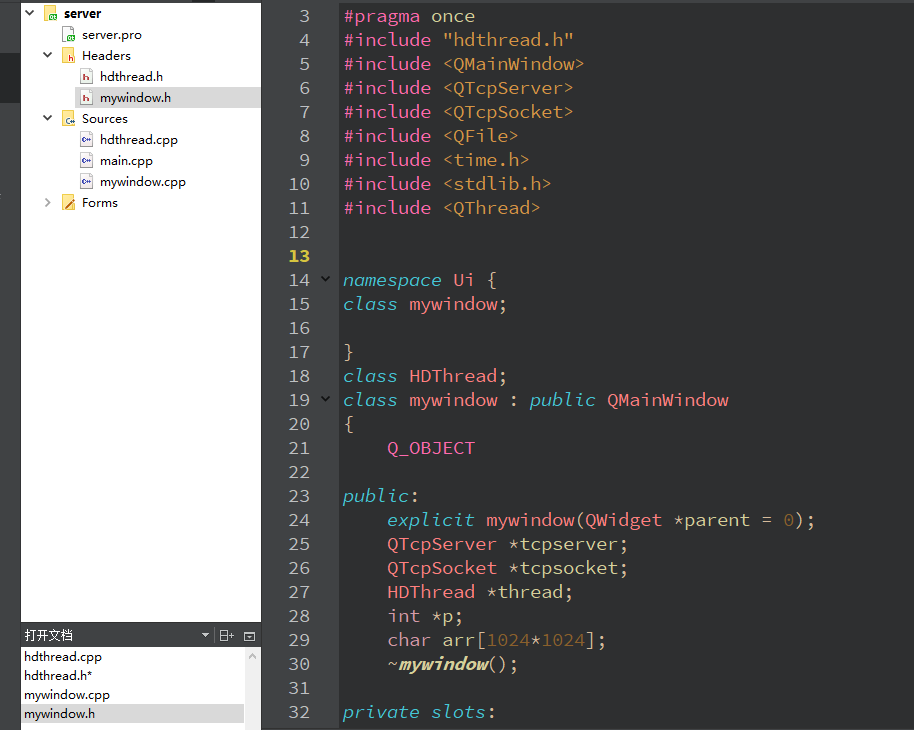914x730 pixels.
Task: Click the split pane icon beside 打开文档
Action: [x=227, y=636]
